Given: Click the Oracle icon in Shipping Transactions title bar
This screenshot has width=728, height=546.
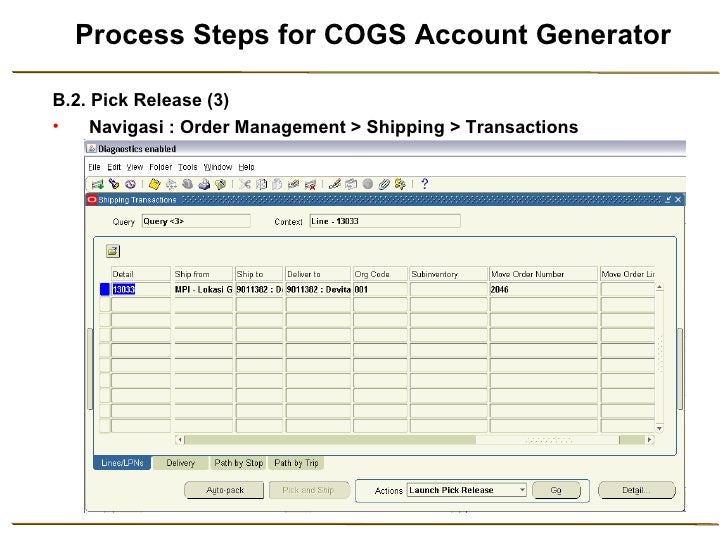Looking at the screenshot, I should pos(92,200).
